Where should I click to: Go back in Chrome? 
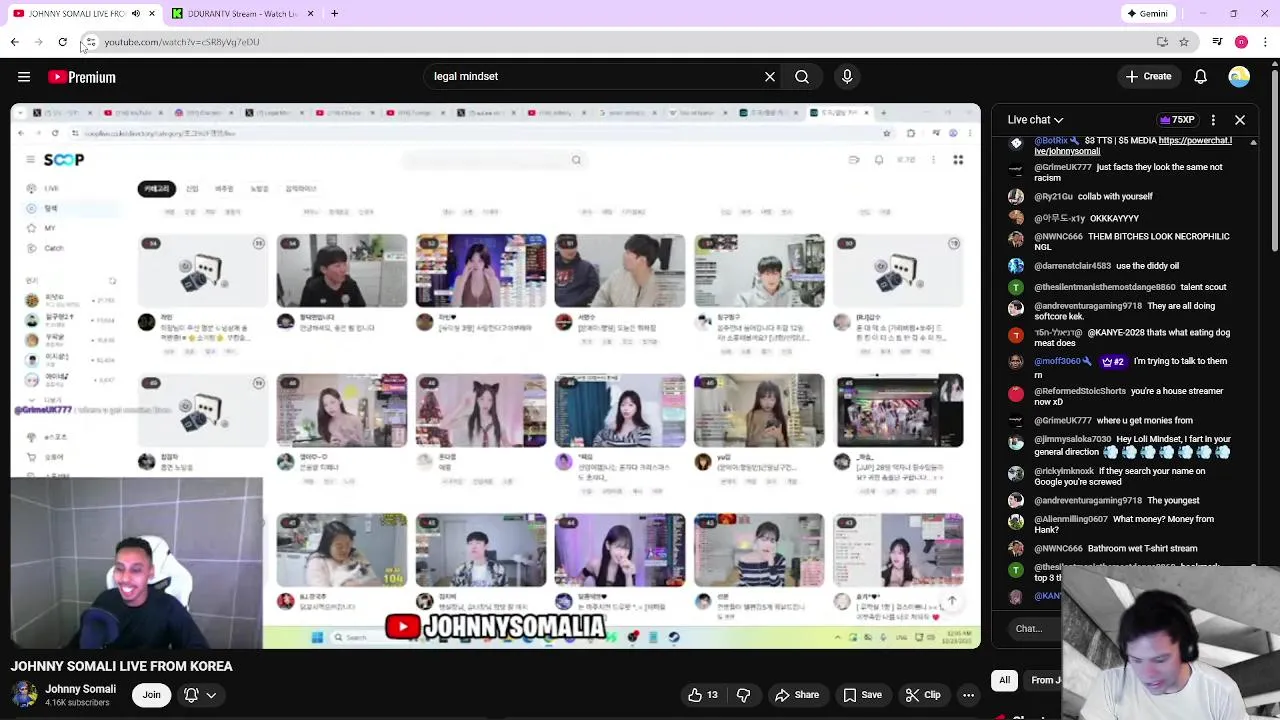point(14,42)
